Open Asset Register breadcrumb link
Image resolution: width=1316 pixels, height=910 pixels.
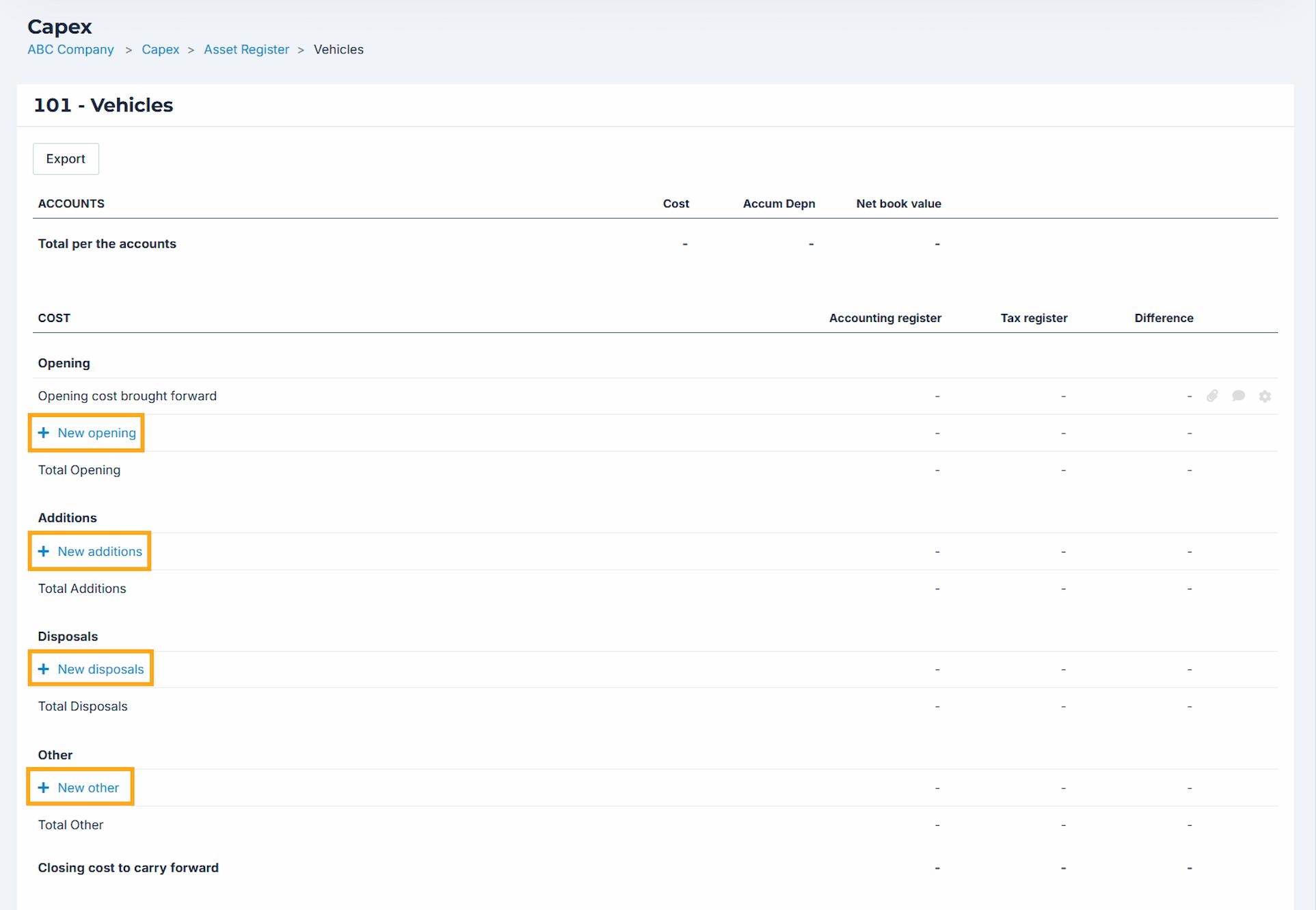pos(246,49)
